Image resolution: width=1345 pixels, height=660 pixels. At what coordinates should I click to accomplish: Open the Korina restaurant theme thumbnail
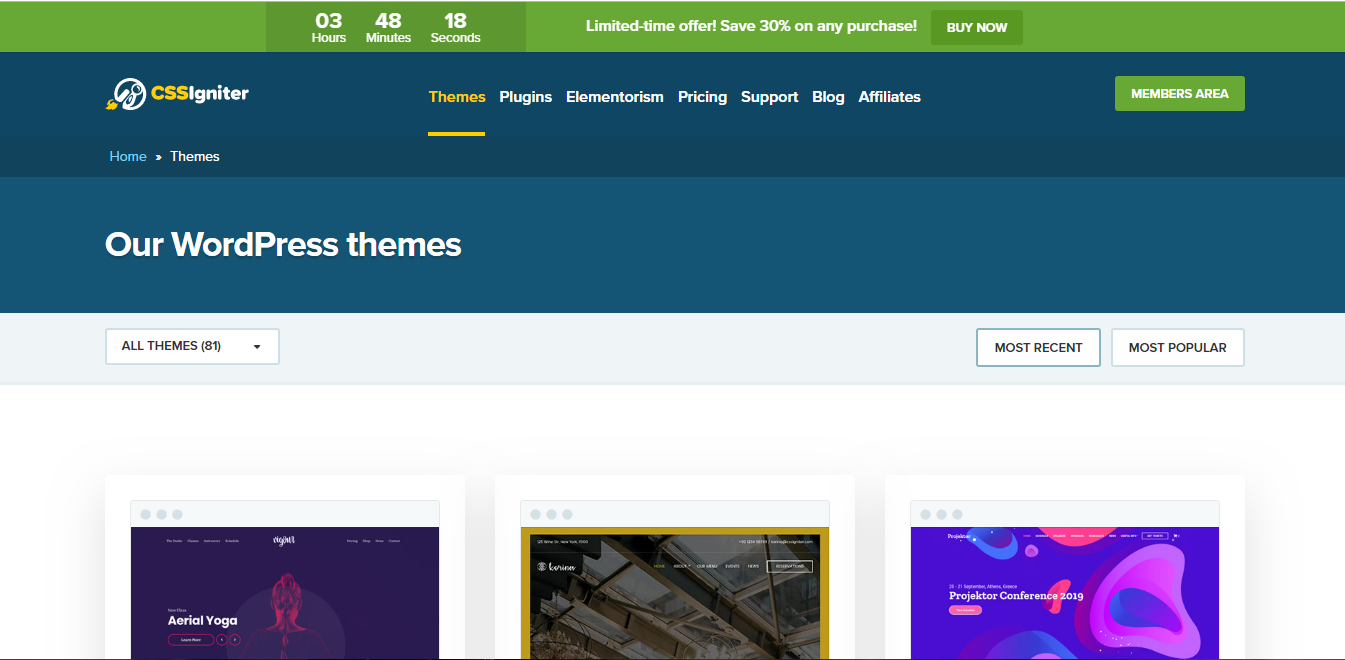tap(675, 592)
